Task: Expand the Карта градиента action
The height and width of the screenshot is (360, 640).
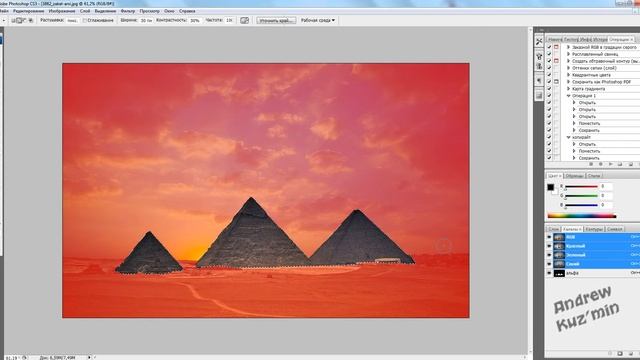Action: tap(568, 89)
